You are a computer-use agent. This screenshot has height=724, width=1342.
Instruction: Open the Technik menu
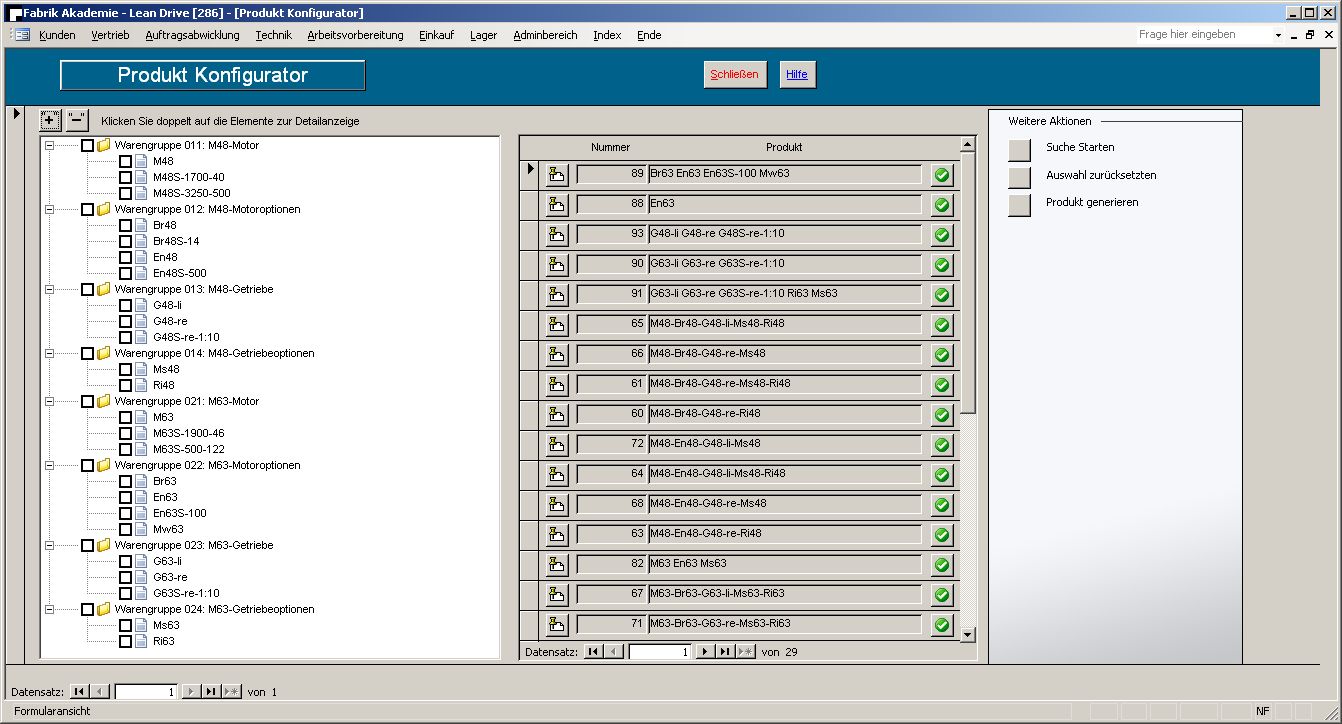coord(273,35)
